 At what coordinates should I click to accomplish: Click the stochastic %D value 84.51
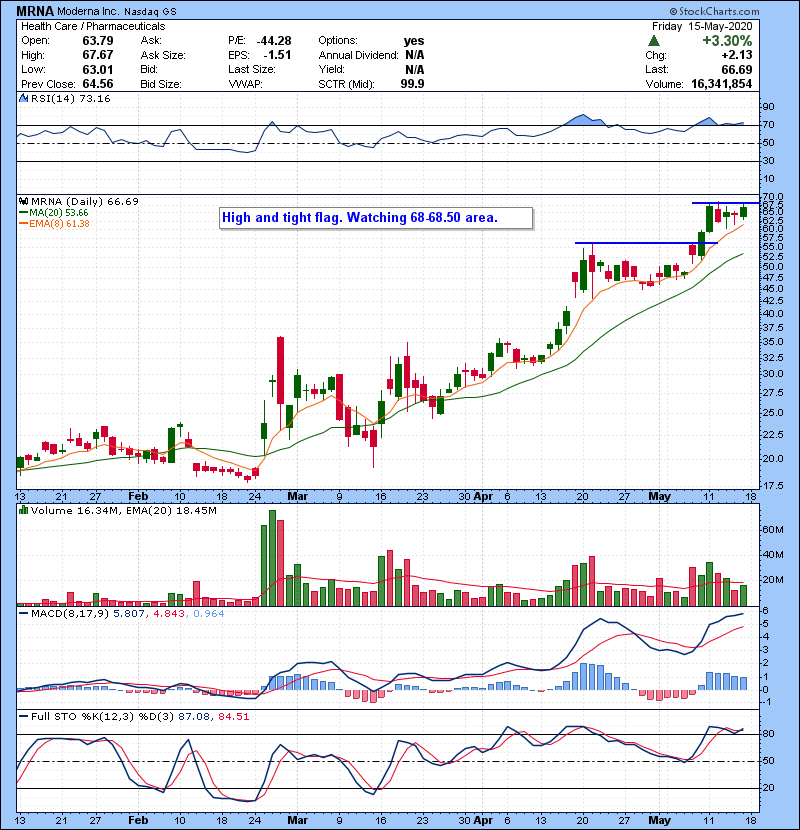click(233, 716)
